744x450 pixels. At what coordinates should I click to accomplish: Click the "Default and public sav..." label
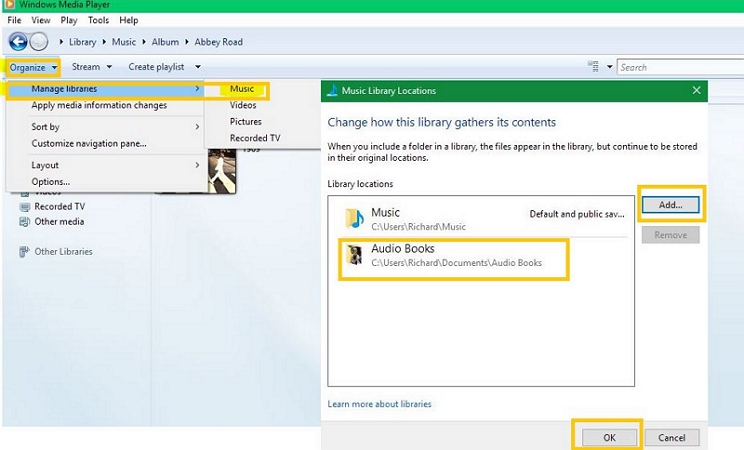tap(577, 214)
